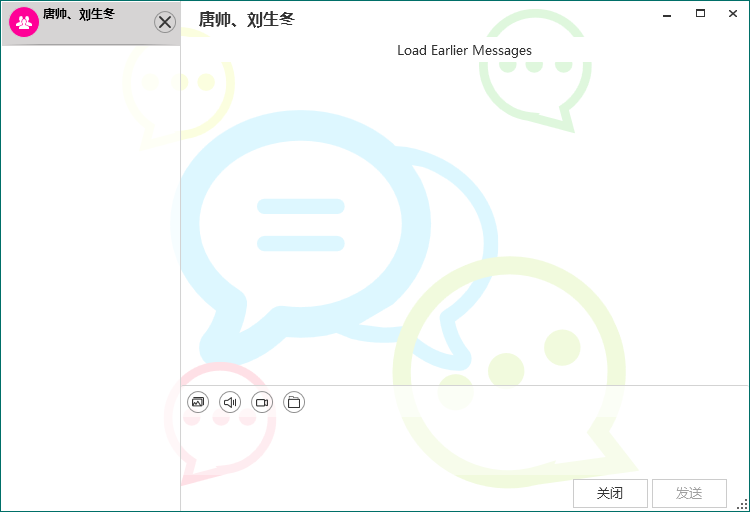Click blank area of left conversation list
The image size is (750, 512).
point(90,280)
